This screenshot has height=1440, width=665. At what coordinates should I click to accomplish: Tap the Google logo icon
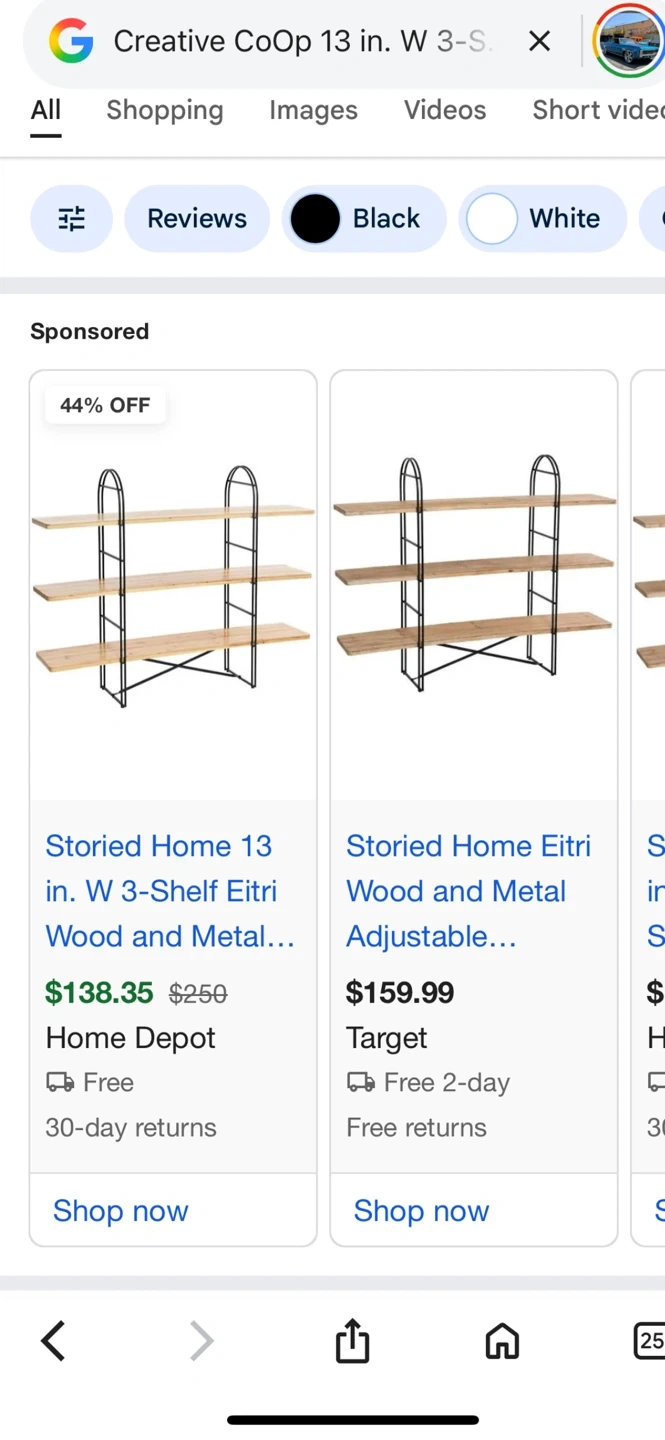(71, 42)
